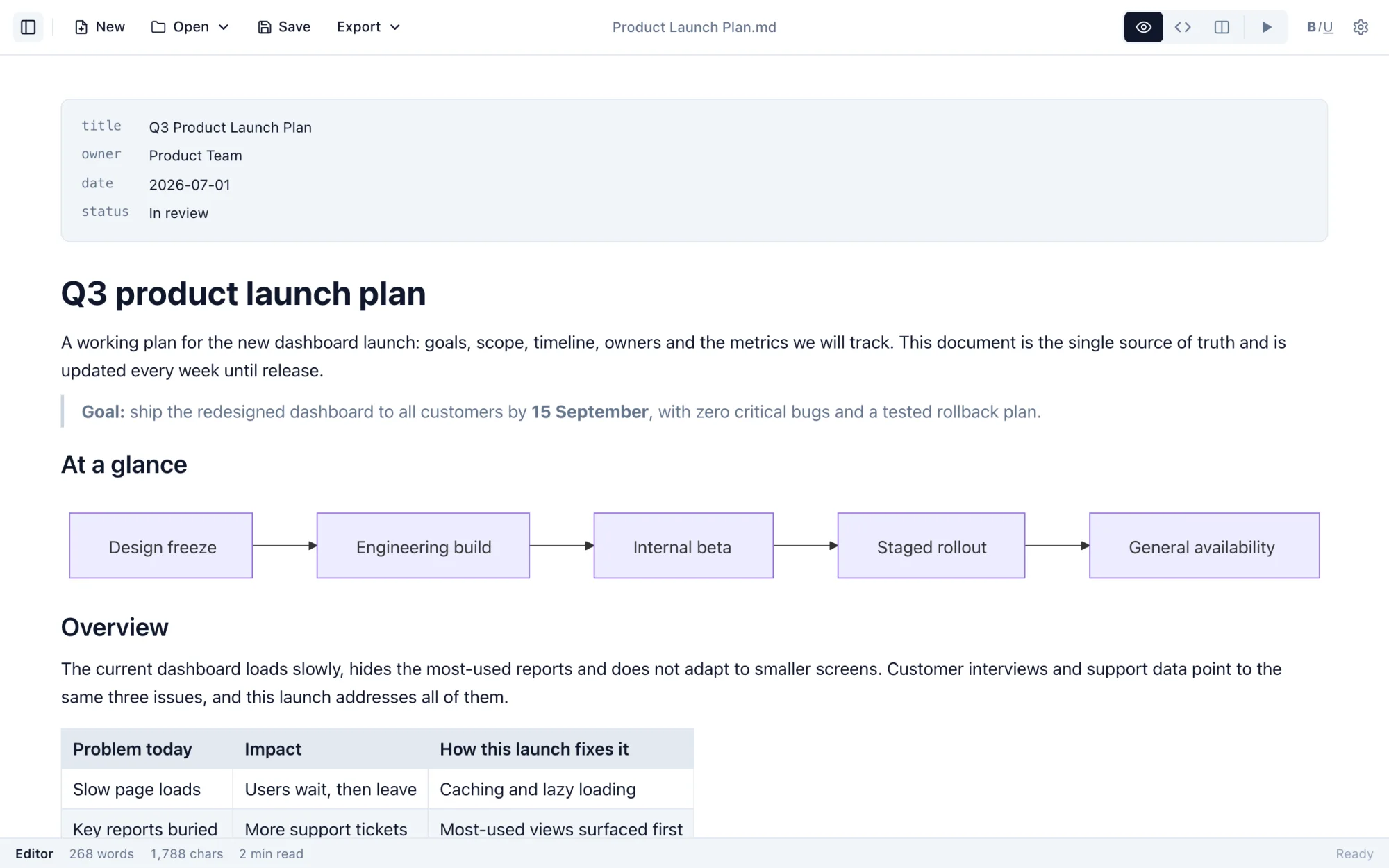Viewport: 1389px width, 868px height.
Task: Click the 'In review' status value
Action: pos(178,213)
